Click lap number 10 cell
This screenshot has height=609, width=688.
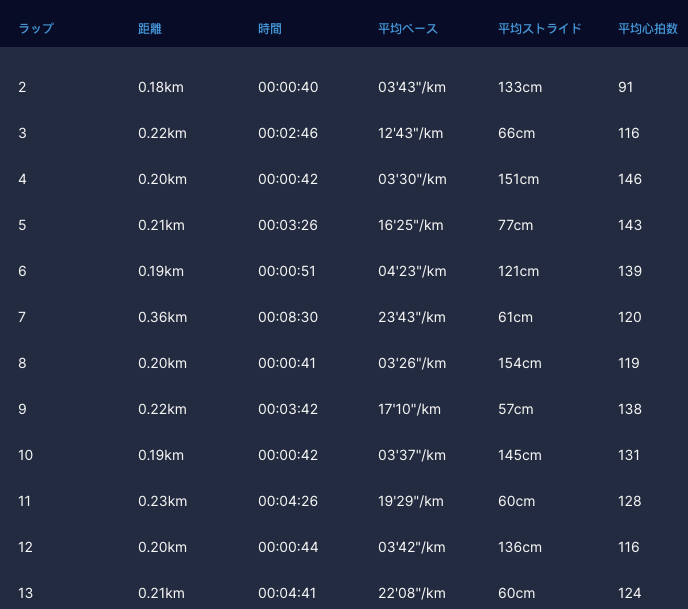pos(26,455)
